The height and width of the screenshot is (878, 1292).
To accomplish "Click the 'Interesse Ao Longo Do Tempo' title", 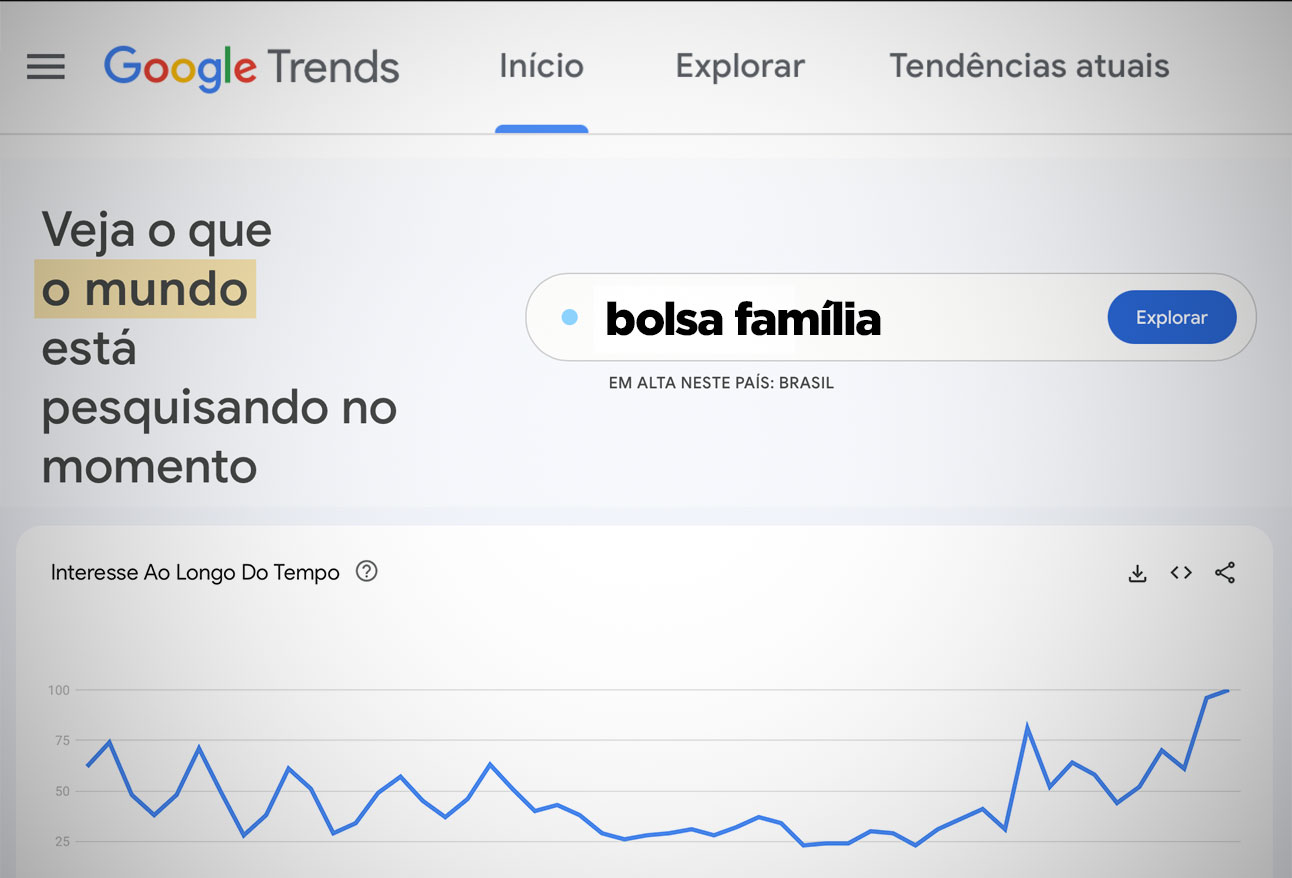I will pyautogui.click(x=195, y=573).
